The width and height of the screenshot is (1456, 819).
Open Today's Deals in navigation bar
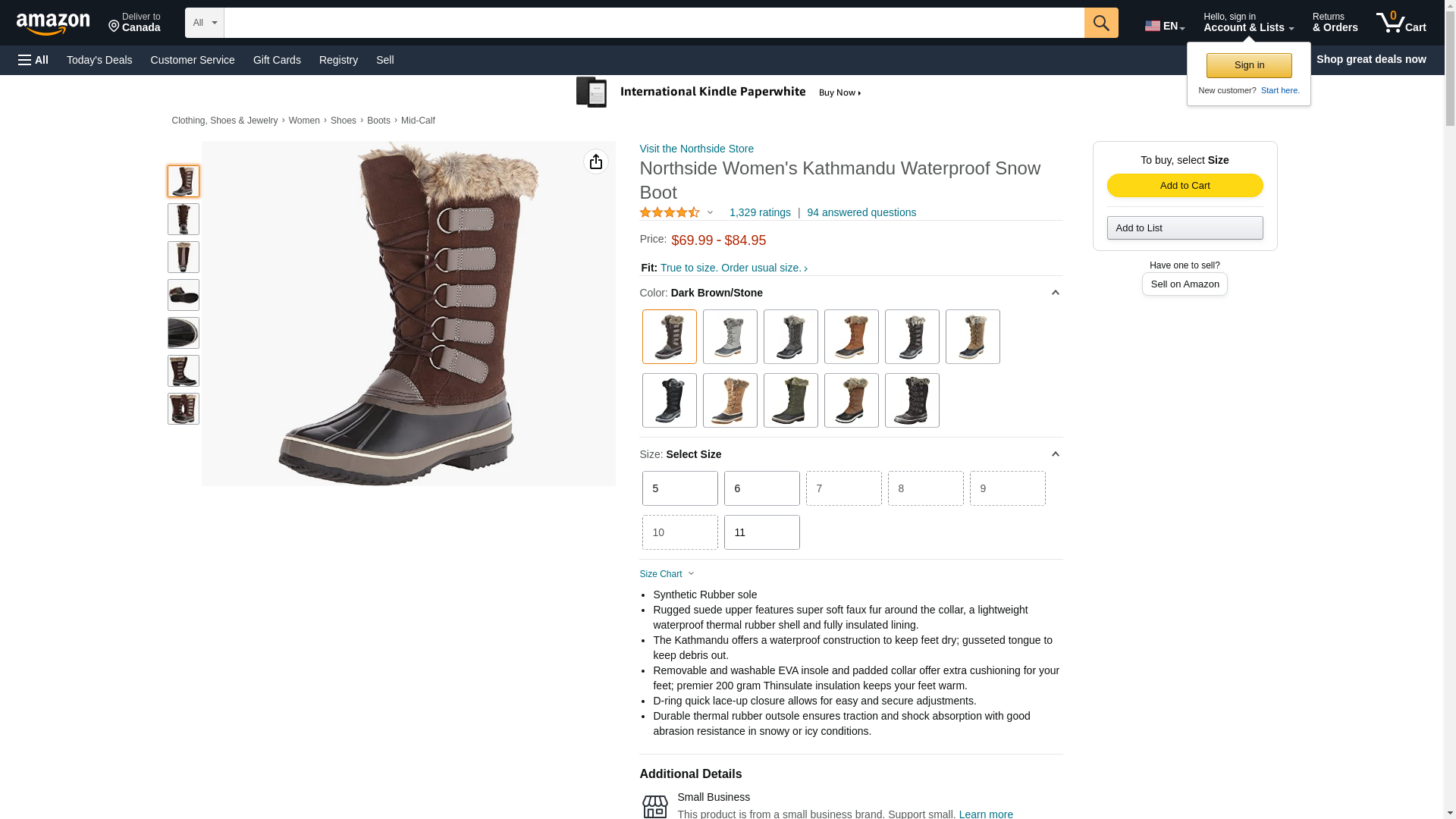pyautogui.click(x=99, y=60)
